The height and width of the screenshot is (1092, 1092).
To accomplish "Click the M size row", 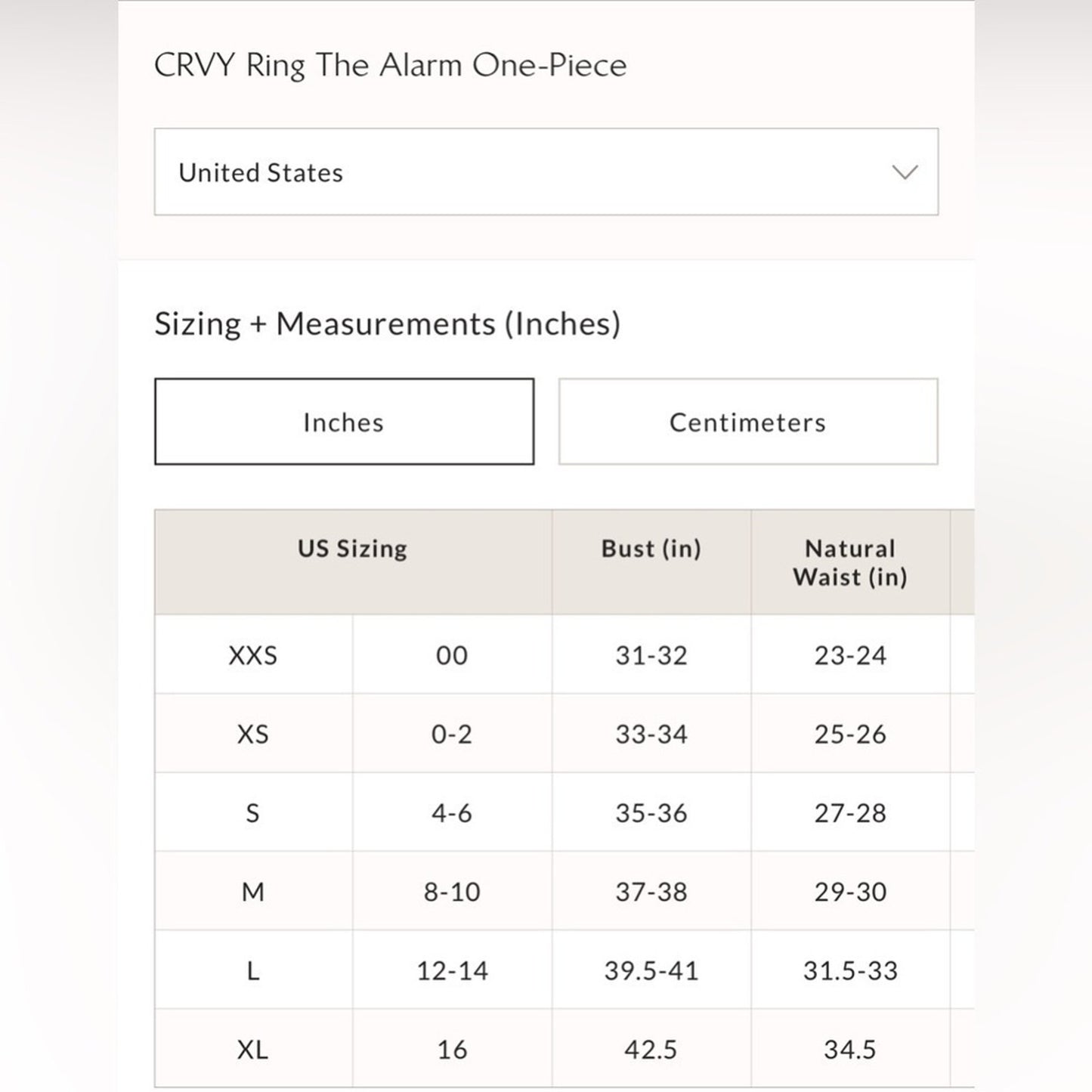I will click(x=253, y=892).
